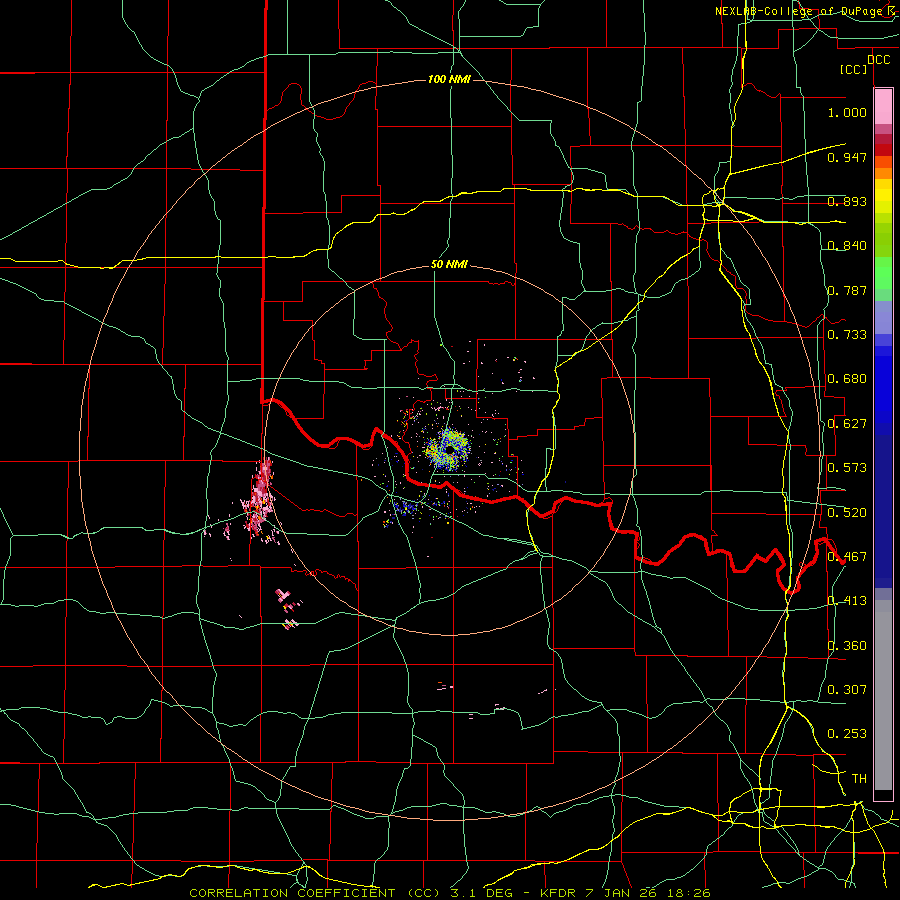Click the pink top segment of the color bar
The height and width of the screenshot is (900, 900).
pyautogui.click(x=883, y=107)
